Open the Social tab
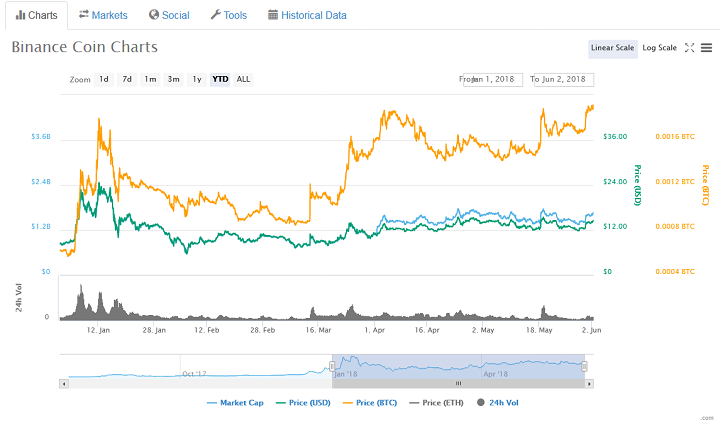Viewport: 720px width, 423px height. click(x=168, y=15)
